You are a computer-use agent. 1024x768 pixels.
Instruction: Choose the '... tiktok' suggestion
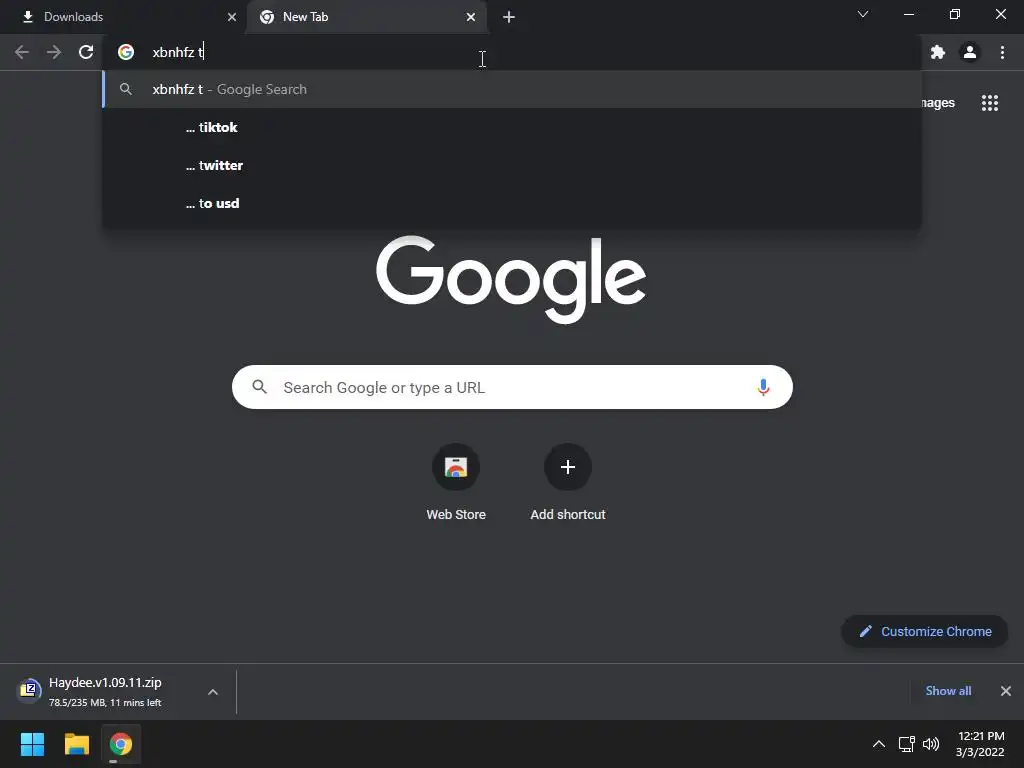[512, 127]
